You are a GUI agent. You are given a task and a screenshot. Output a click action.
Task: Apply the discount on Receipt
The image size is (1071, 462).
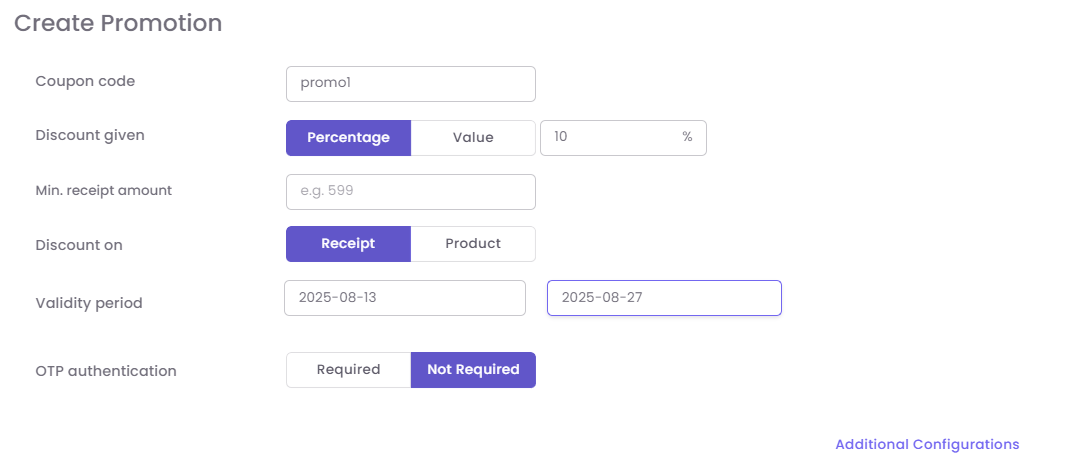click(348, 244)
